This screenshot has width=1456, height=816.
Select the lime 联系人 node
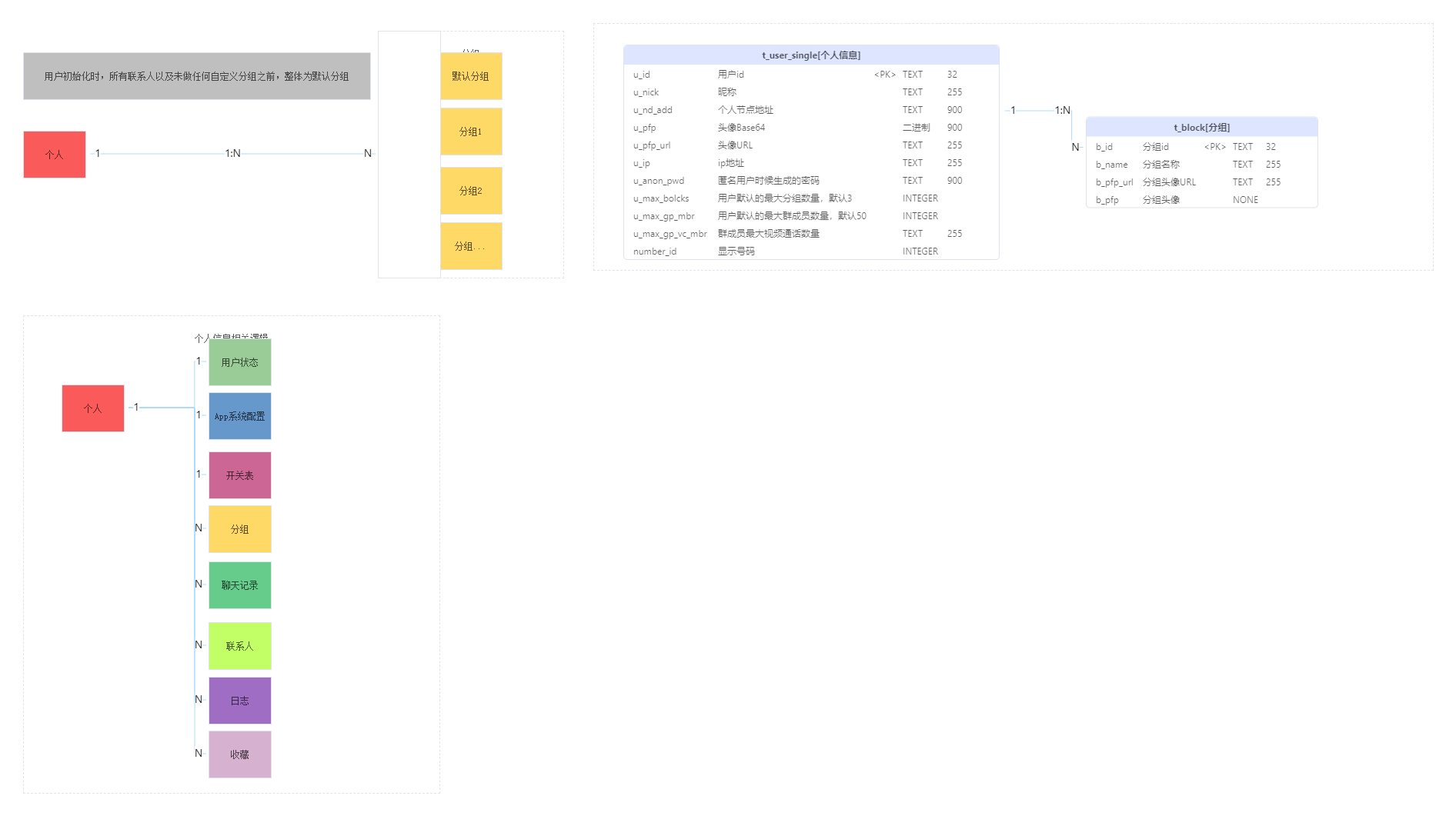tap(240, 646)
